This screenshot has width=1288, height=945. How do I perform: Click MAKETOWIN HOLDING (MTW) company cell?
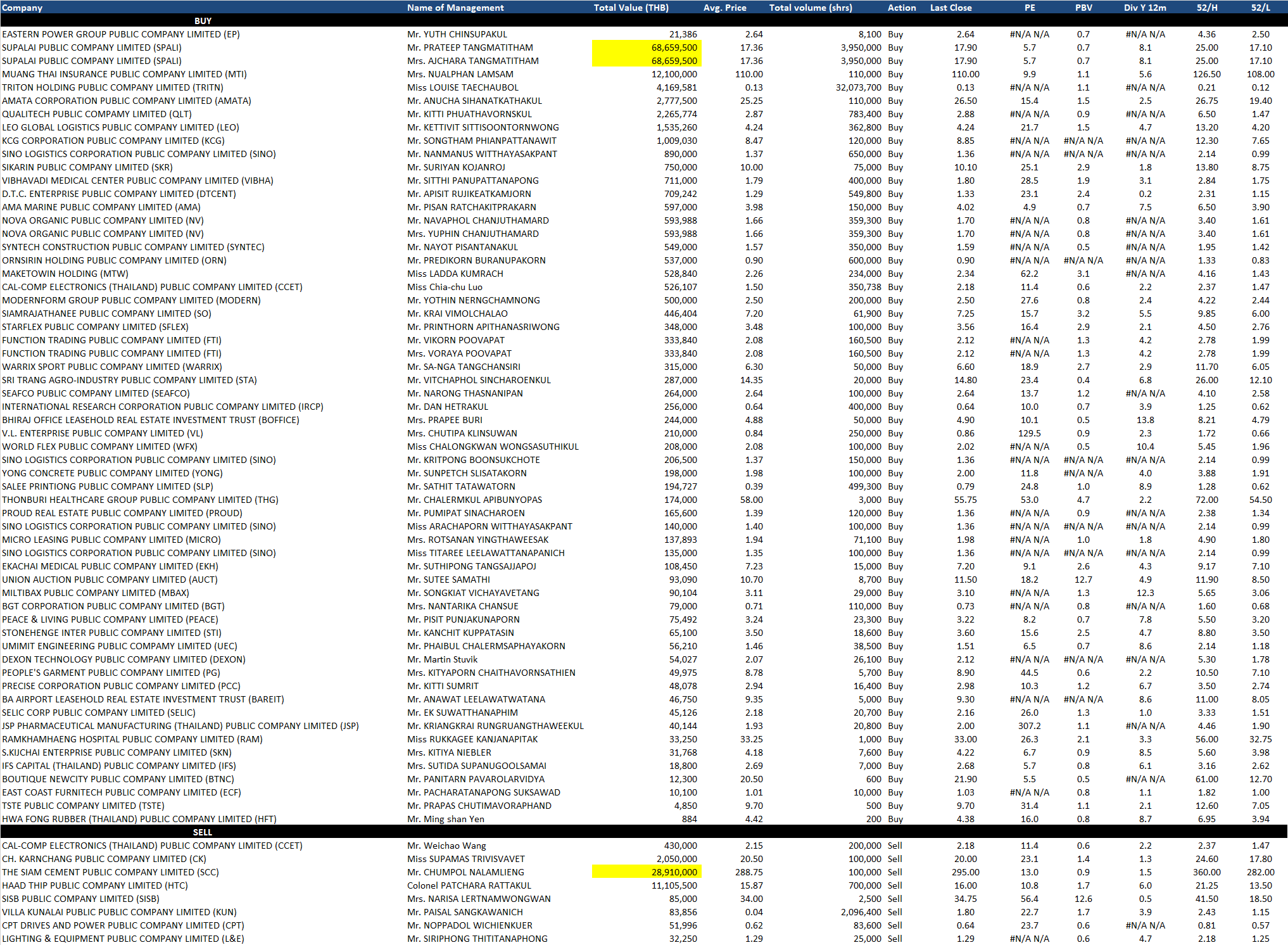tap(65, 274)
